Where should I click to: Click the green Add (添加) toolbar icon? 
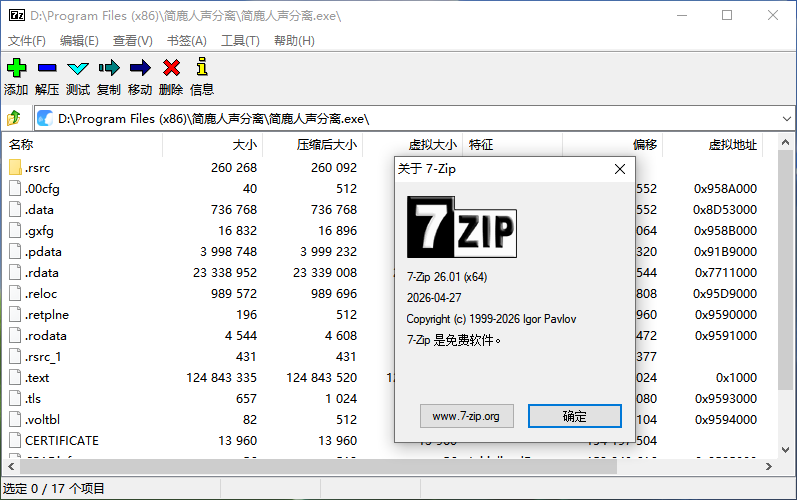point(17,68)
